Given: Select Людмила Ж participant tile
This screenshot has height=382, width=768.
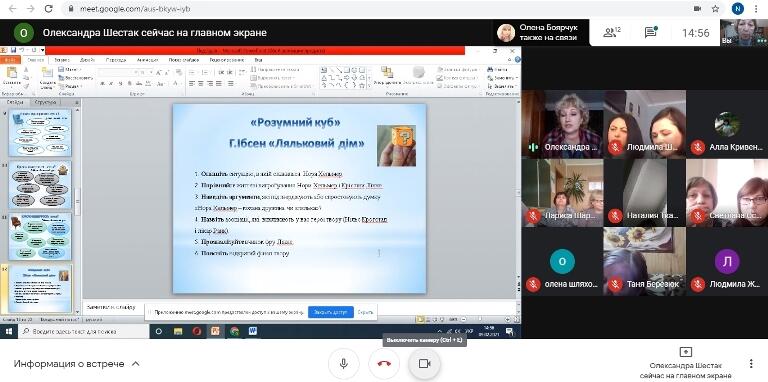Looking at the screenshot, I should (x=727, y=261).
